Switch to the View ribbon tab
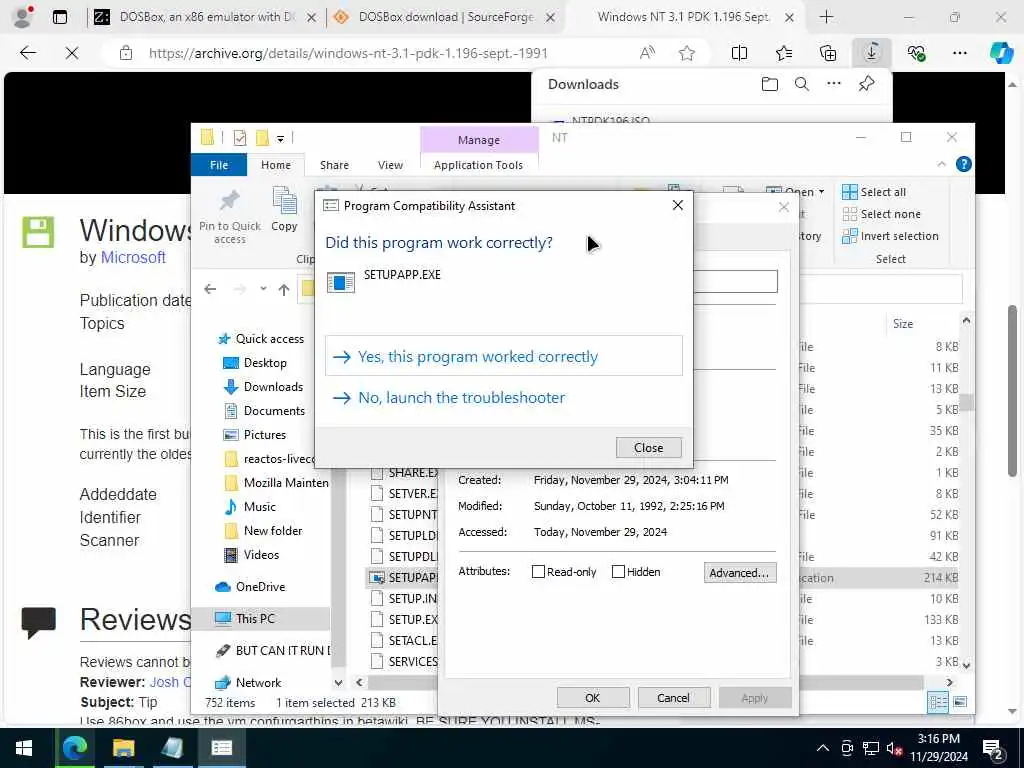 point(390,165)
